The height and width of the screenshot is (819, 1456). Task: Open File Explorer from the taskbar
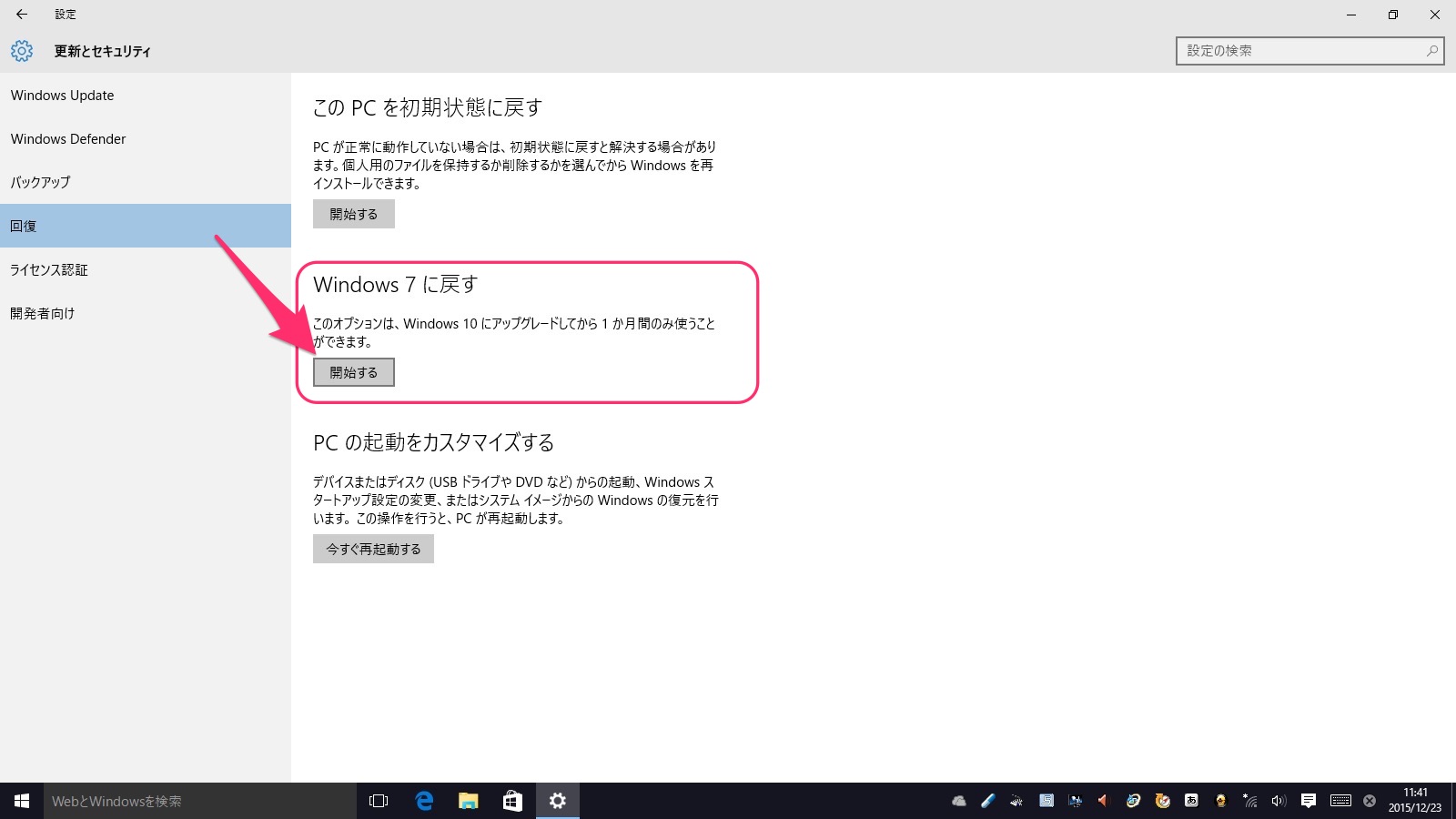click(468, 801)
